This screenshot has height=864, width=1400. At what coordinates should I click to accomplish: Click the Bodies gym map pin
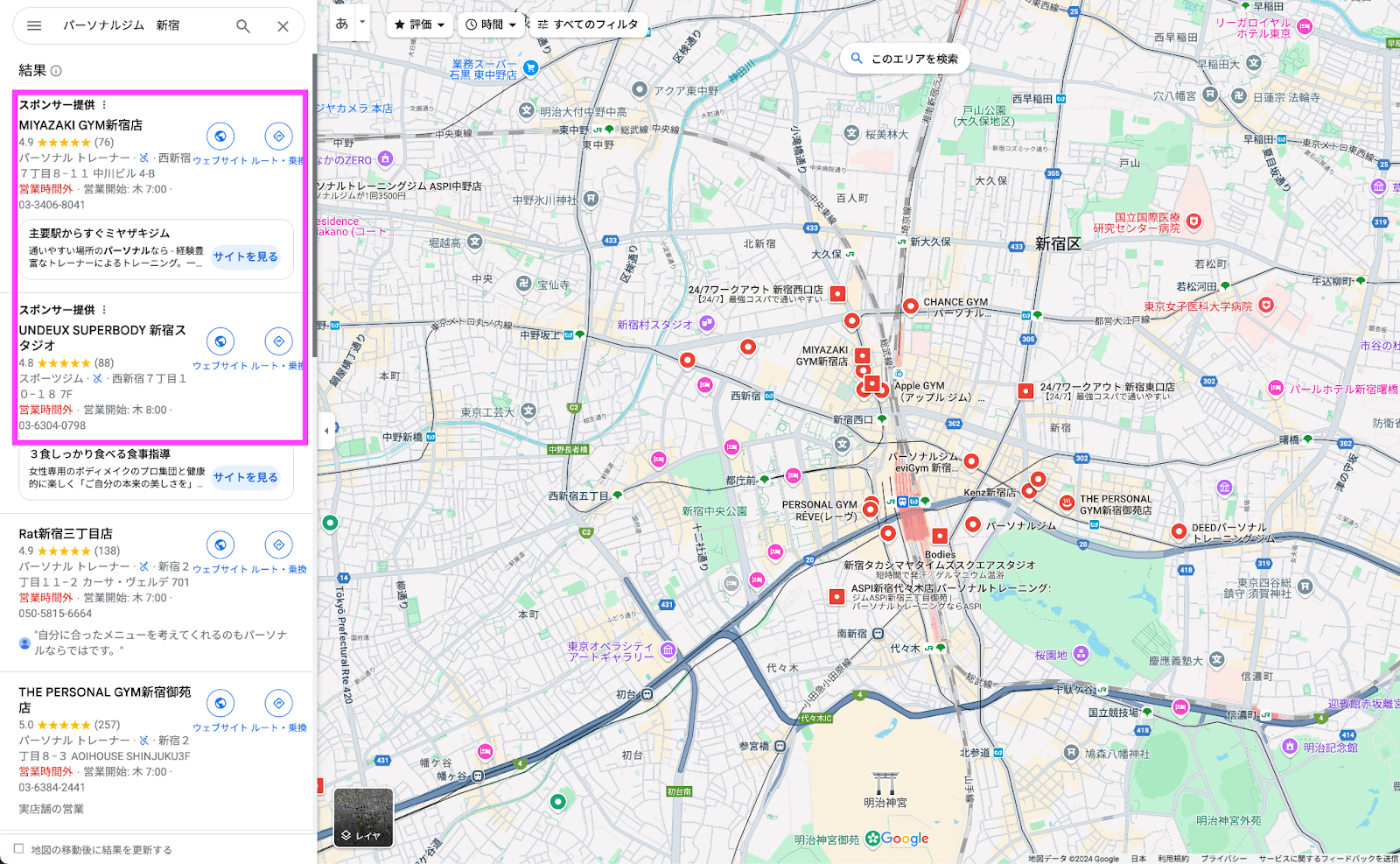[x=940, y=536]
